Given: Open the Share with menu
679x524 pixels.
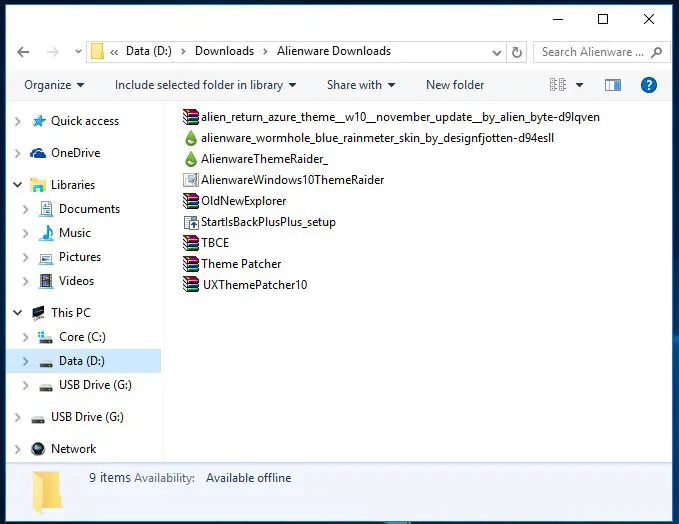Looking at the screenshot, I should 361,85.
